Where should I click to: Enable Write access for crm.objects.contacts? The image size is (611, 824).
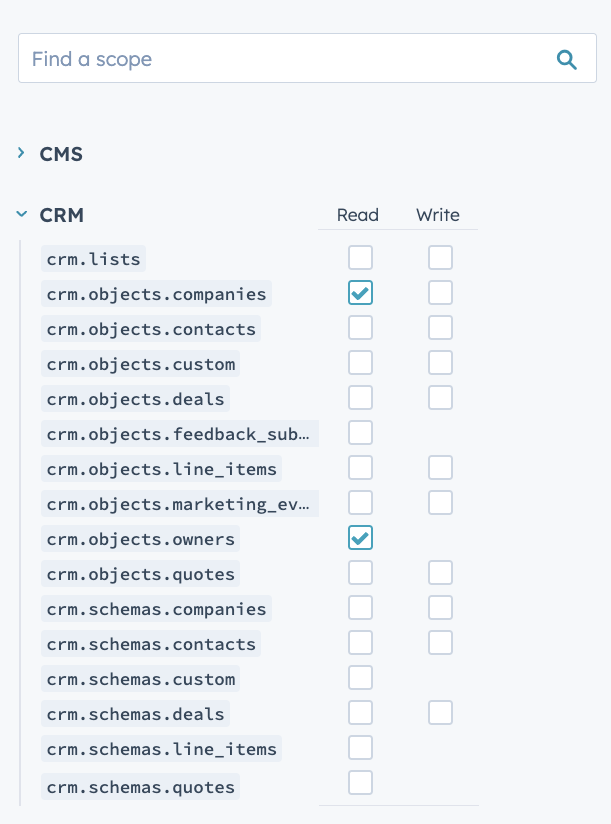pyautogui.click(x=440, y=327)
